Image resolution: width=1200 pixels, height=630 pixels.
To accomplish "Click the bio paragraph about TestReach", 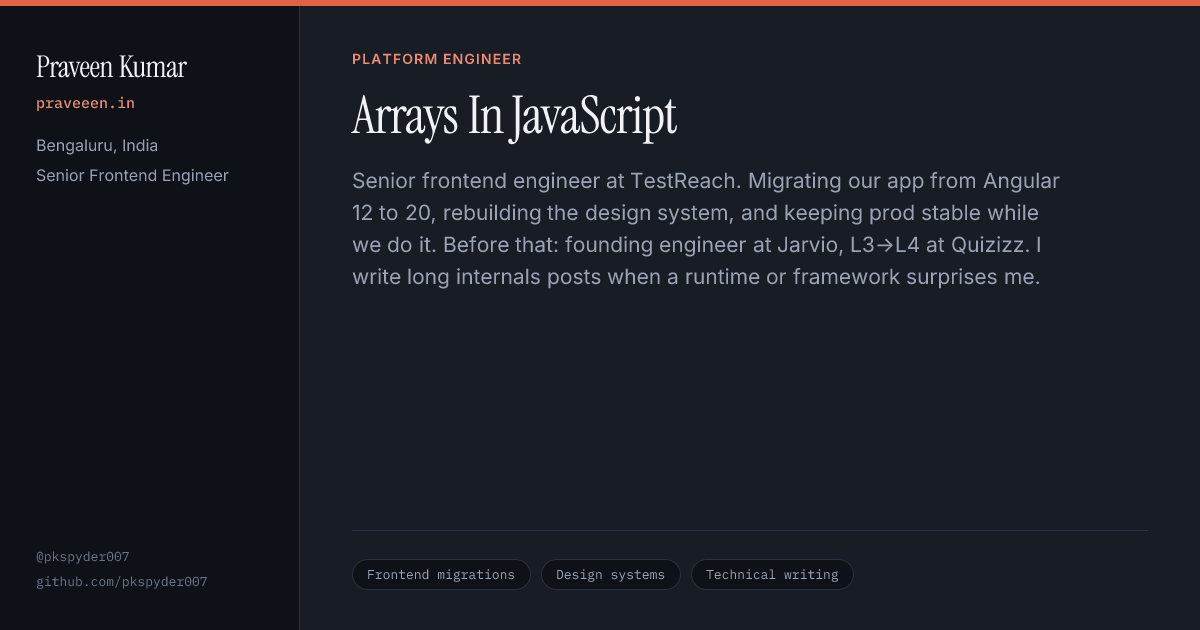I will click(706, 229).
